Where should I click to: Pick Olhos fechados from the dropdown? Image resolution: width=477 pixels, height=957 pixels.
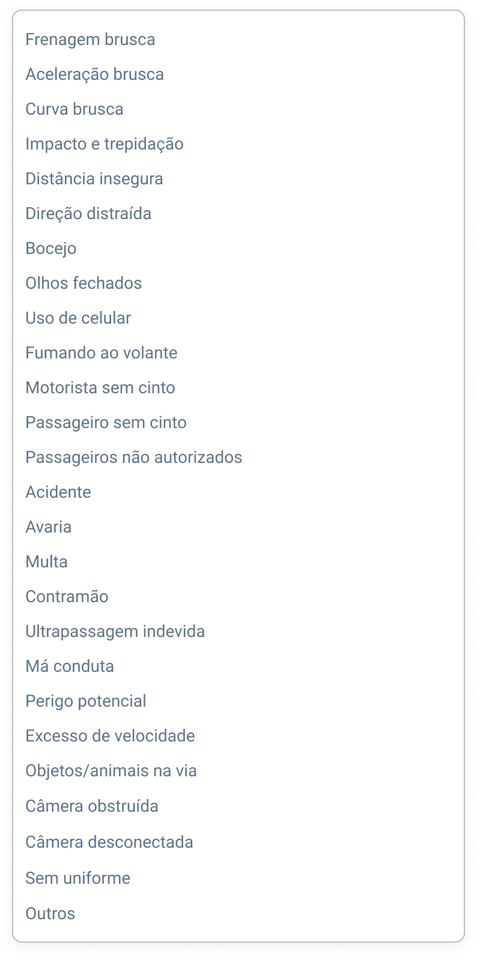[238, 283]
